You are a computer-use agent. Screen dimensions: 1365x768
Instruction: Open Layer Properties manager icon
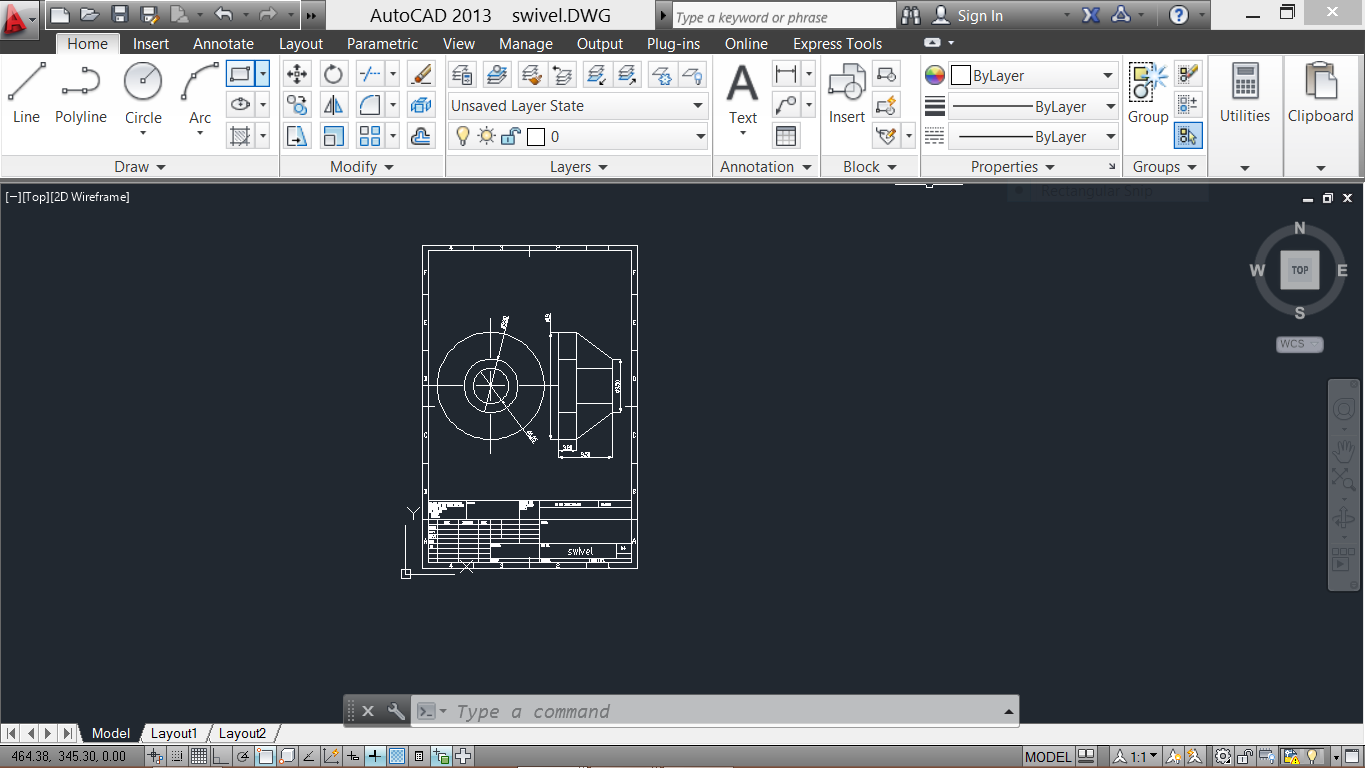pyautogui.click(x=462, y=74)
